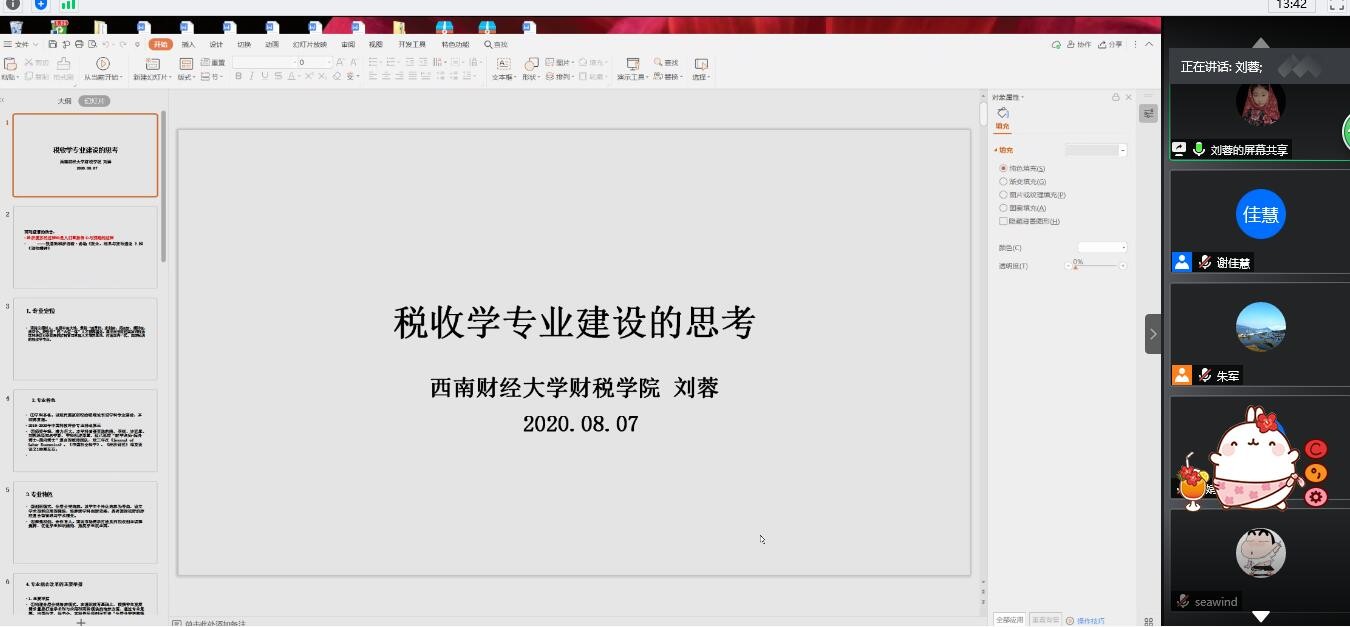Click the 新建幻灯片 new slide icon

coord(153,64)
